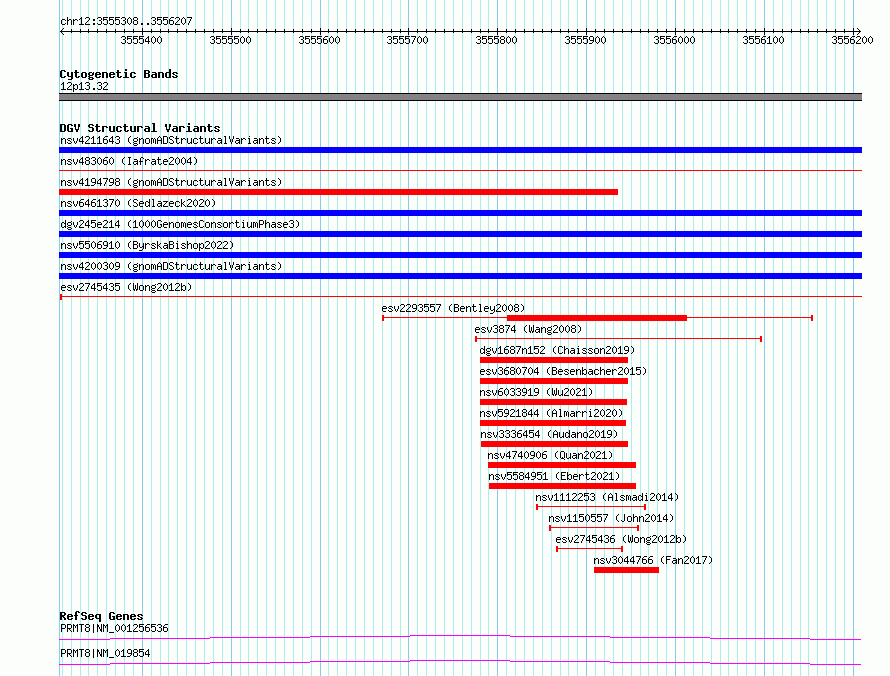This screenshot has width=890, height=676.
Task: Select the blue bar under nsv4211643
Action: point(460,150)
